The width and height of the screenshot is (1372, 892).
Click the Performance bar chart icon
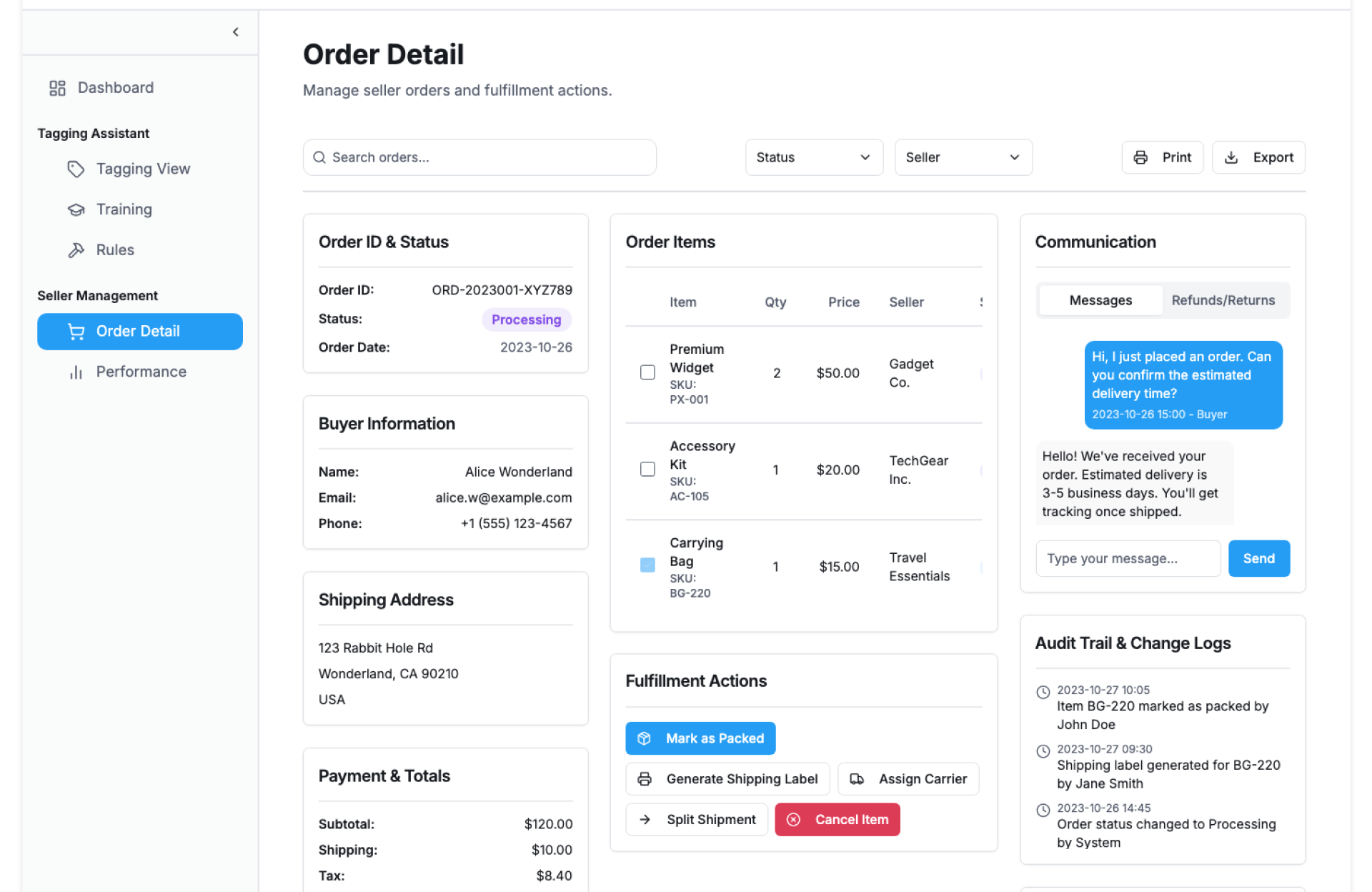click(76, 372)
